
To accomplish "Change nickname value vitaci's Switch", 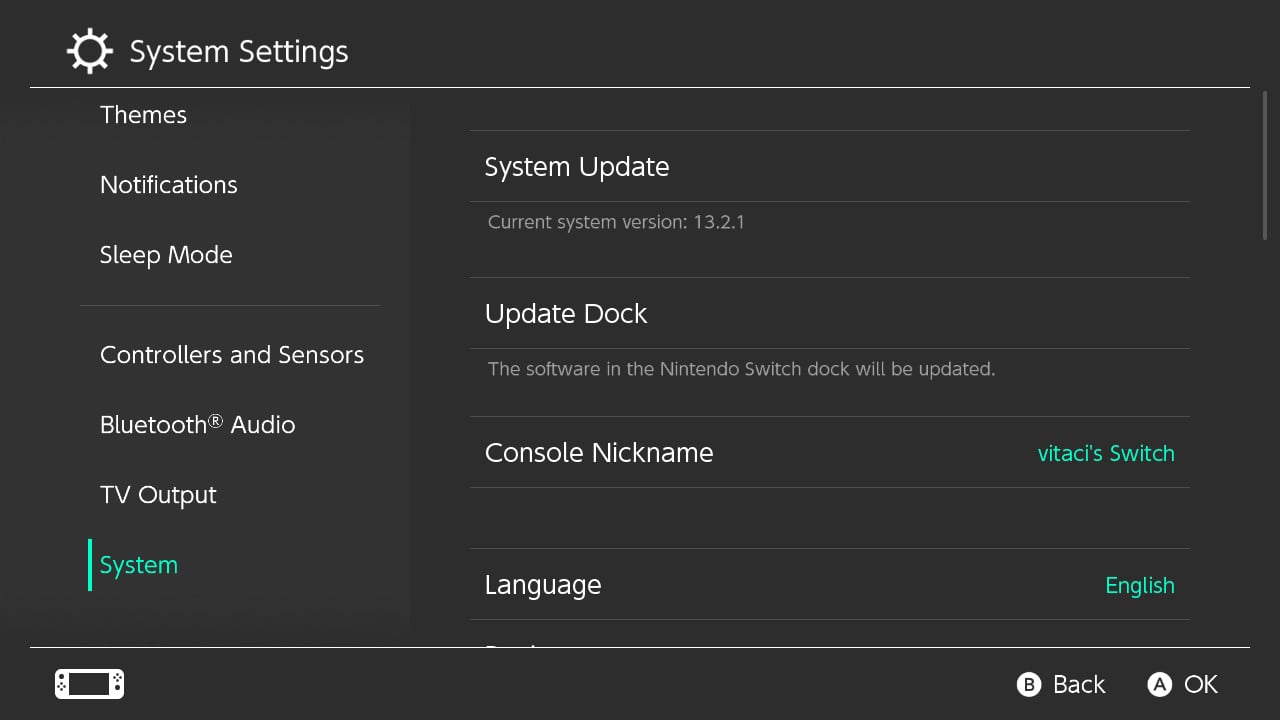I will pos(1106,453).
